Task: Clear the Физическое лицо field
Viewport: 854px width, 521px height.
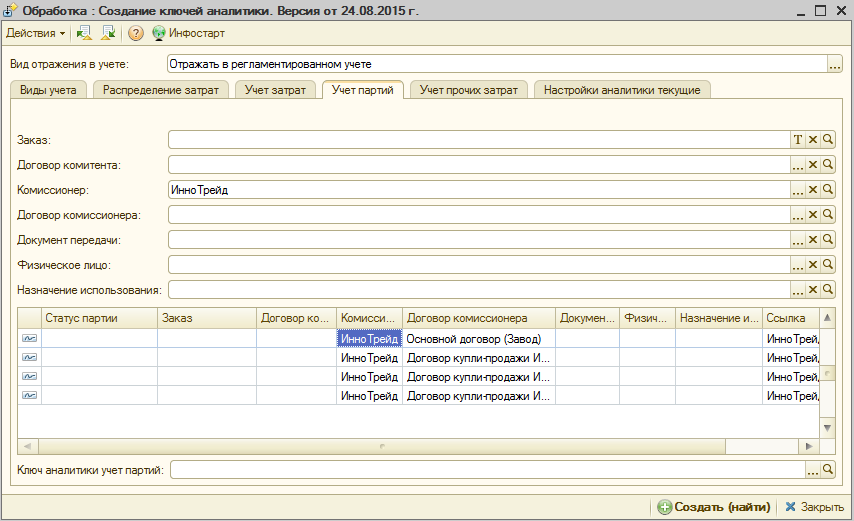Action: [813, 265]
